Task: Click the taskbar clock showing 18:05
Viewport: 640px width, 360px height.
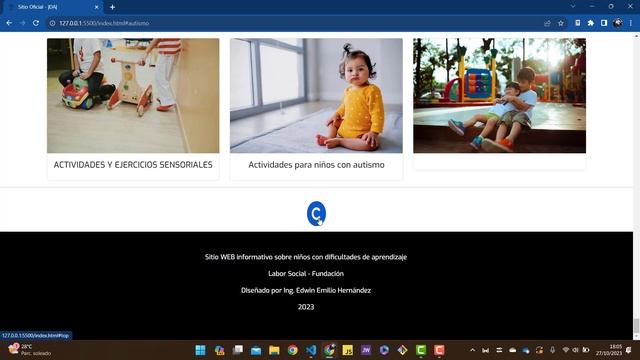Action: [609, 350]
